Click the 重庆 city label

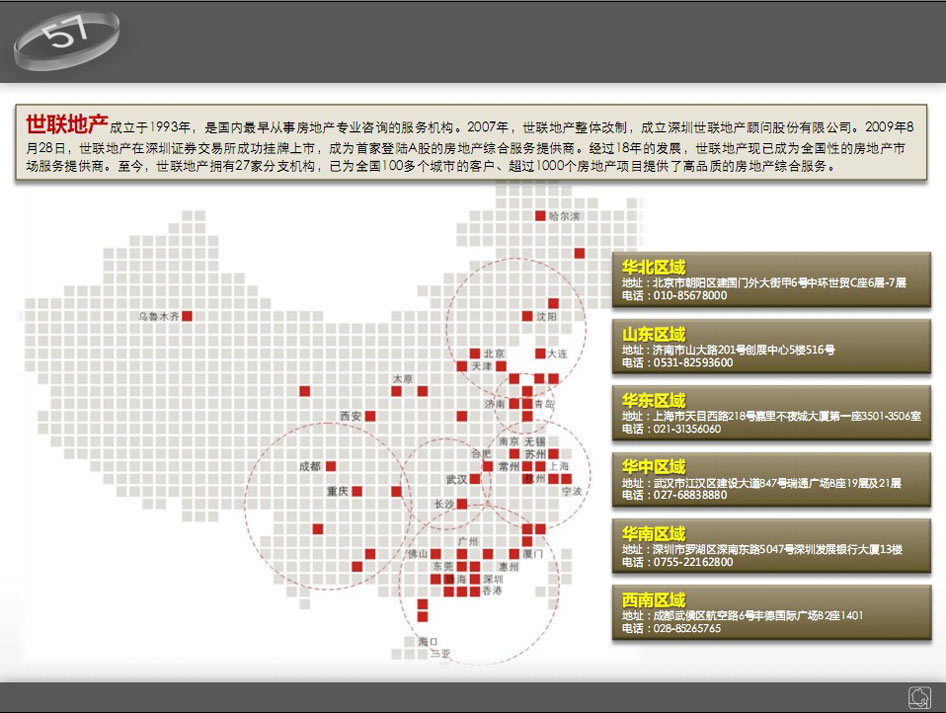click(x=337, y=492)
